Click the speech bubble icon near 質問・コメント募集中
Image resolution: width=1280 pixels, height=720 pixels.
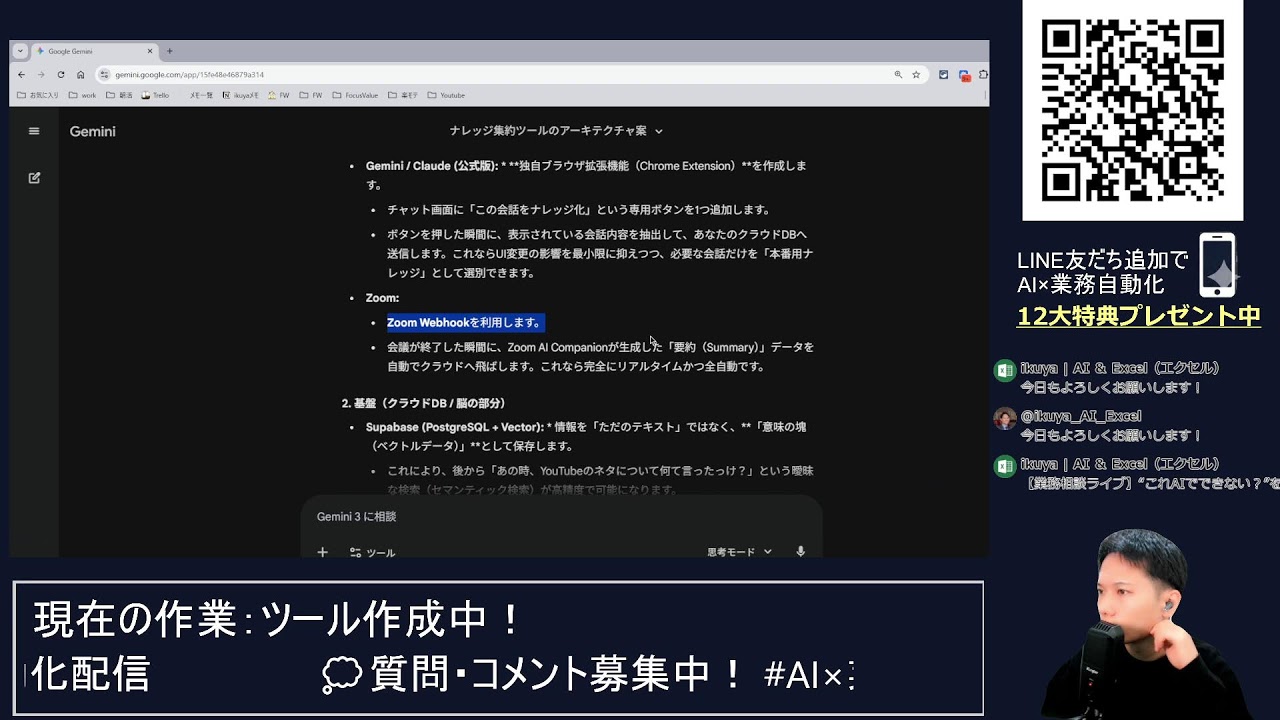pyautogui.click(x=342, y=675)
